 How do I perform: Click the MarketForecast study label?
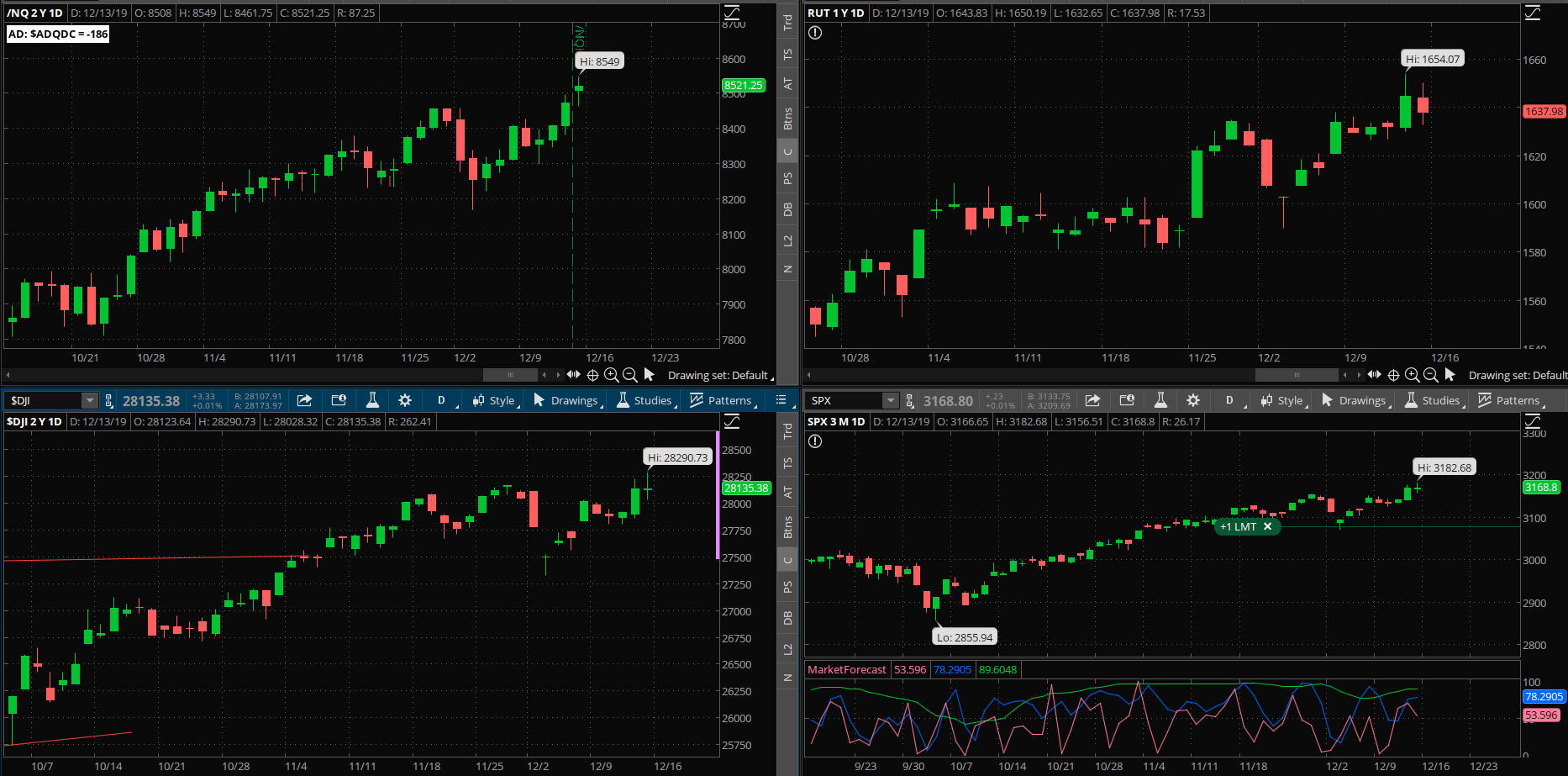(847, 670)
